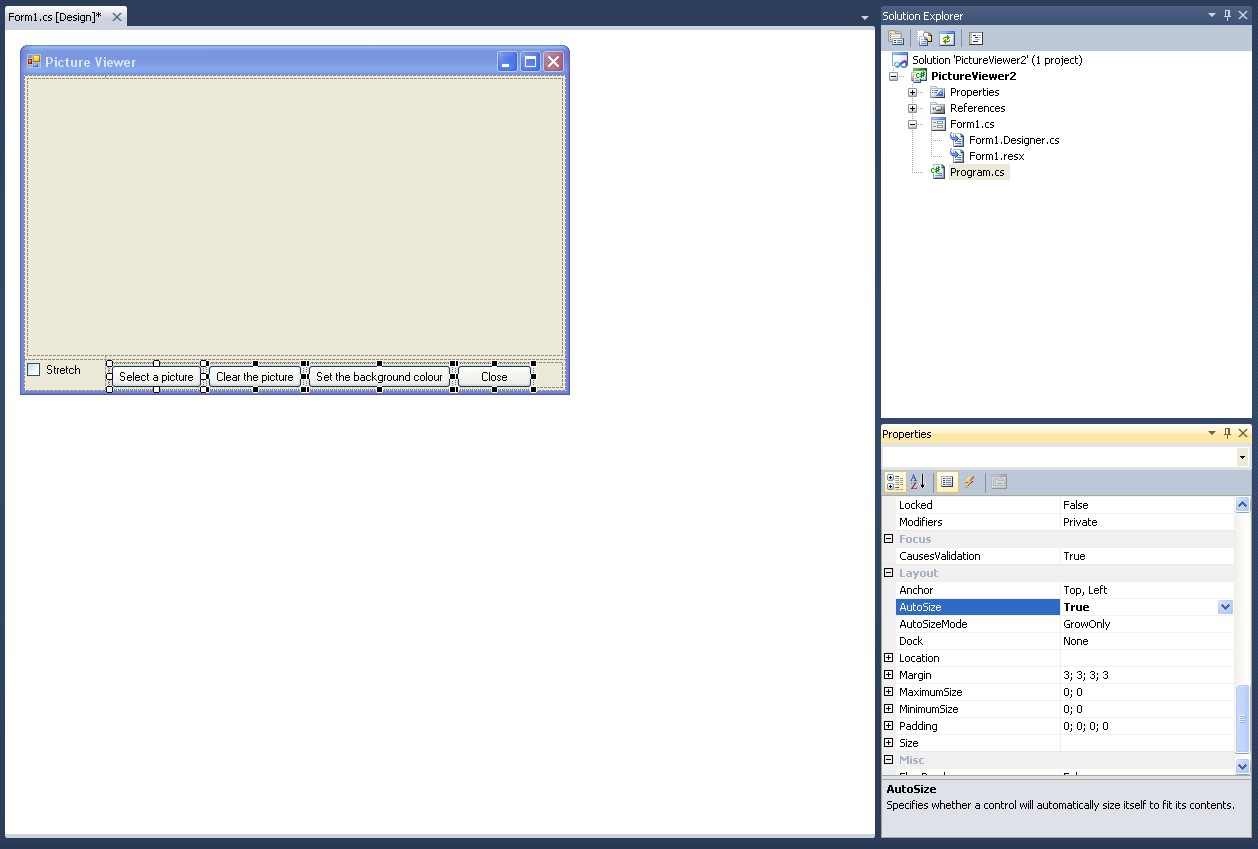Show the Properties list icon in Properties panel
The height and width of the screenshot is (849, 1258).
946,482
